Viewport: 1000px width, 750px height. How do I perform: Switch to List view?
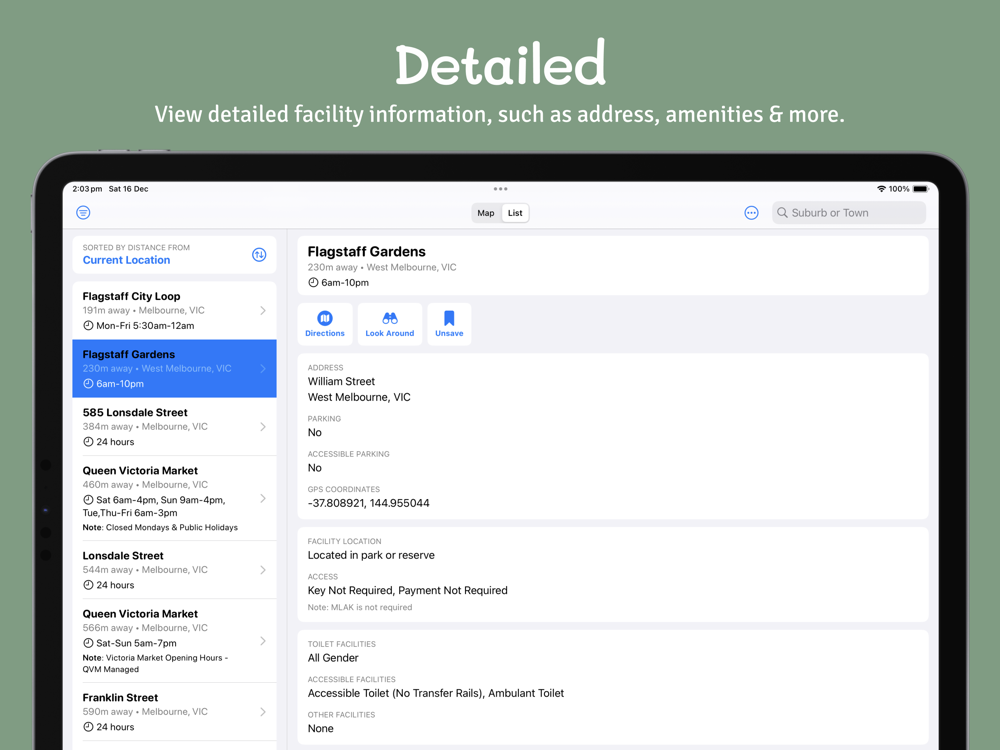tap(515, 213)
